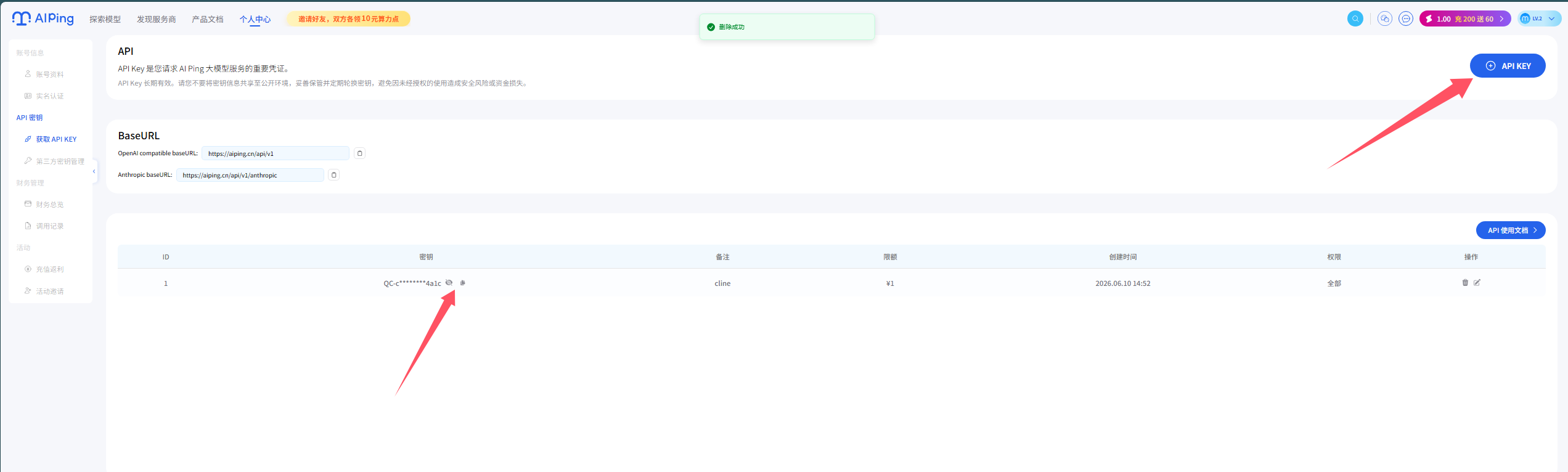The width and height of the screenshot is (1568, 472).
Task: Click the masked key text QC-c********4a1c
Action: point(412,283)
